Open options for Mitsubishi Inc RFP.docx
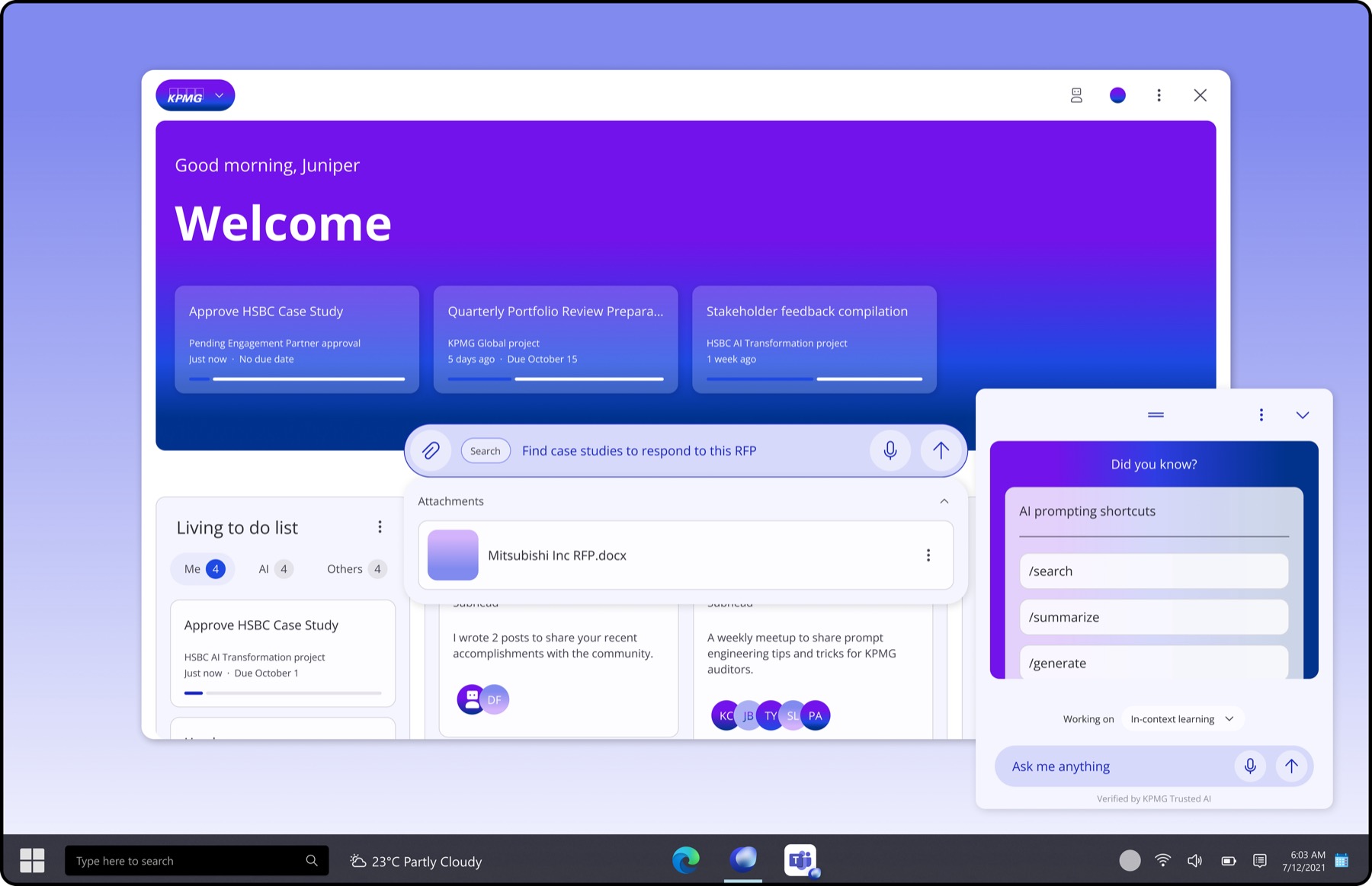1372x886 pixels. [x=928, y=555]
